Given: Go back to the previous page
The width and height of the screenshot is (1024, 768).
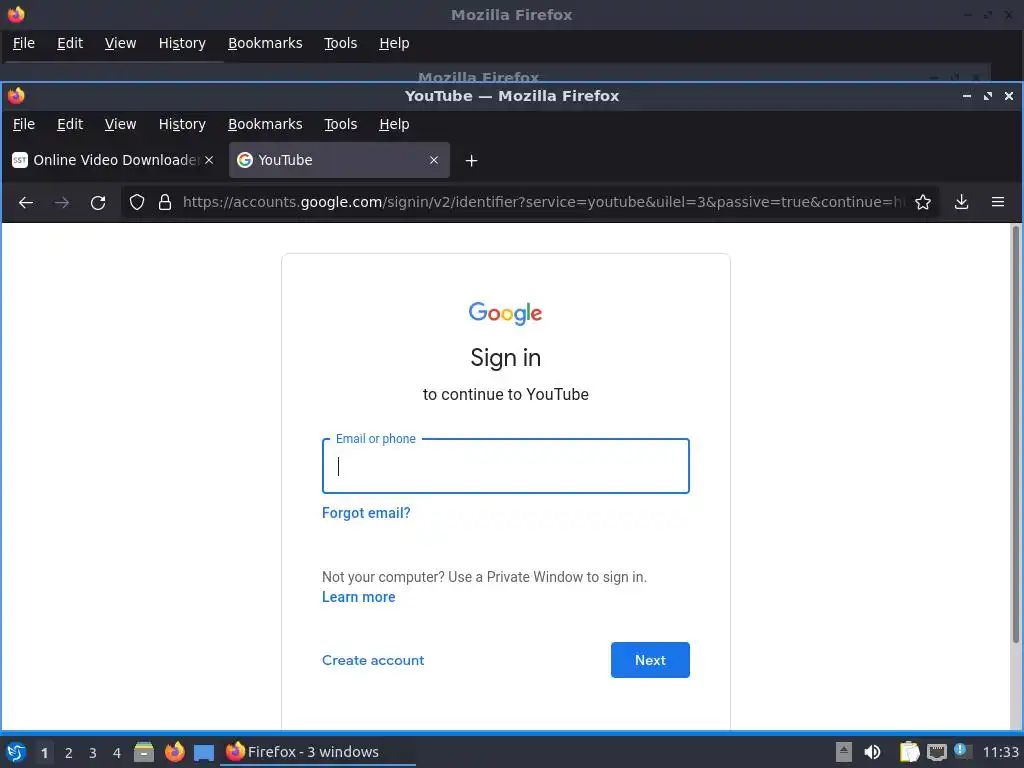Looking at the screenshot, I should click(25, 202).
